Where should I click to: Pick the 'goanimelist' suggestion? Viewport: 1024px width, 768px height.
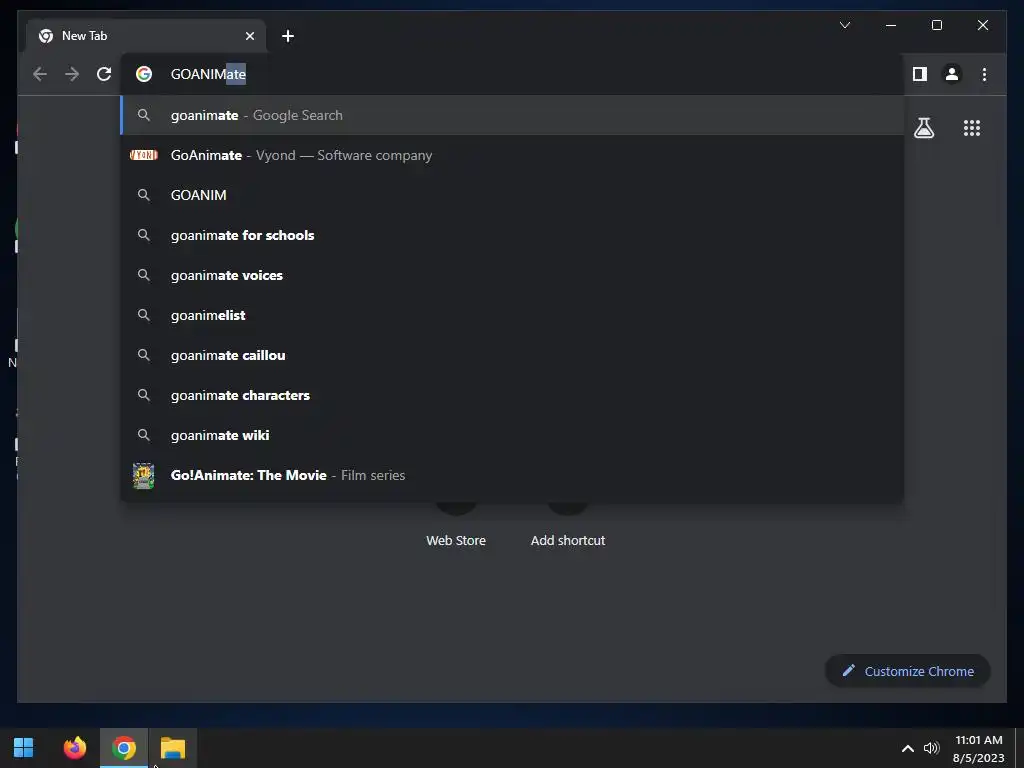(x=512, y=315)
